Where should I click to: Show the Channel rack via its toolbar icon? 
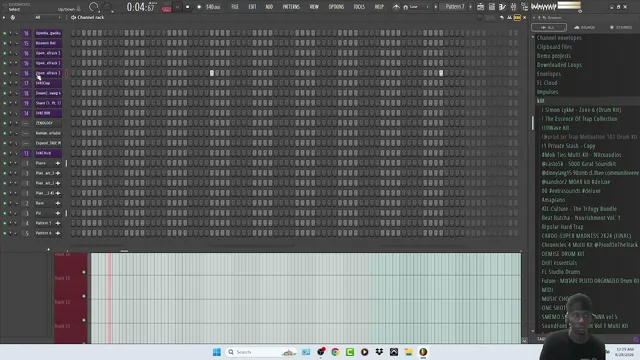pos(502,7)
